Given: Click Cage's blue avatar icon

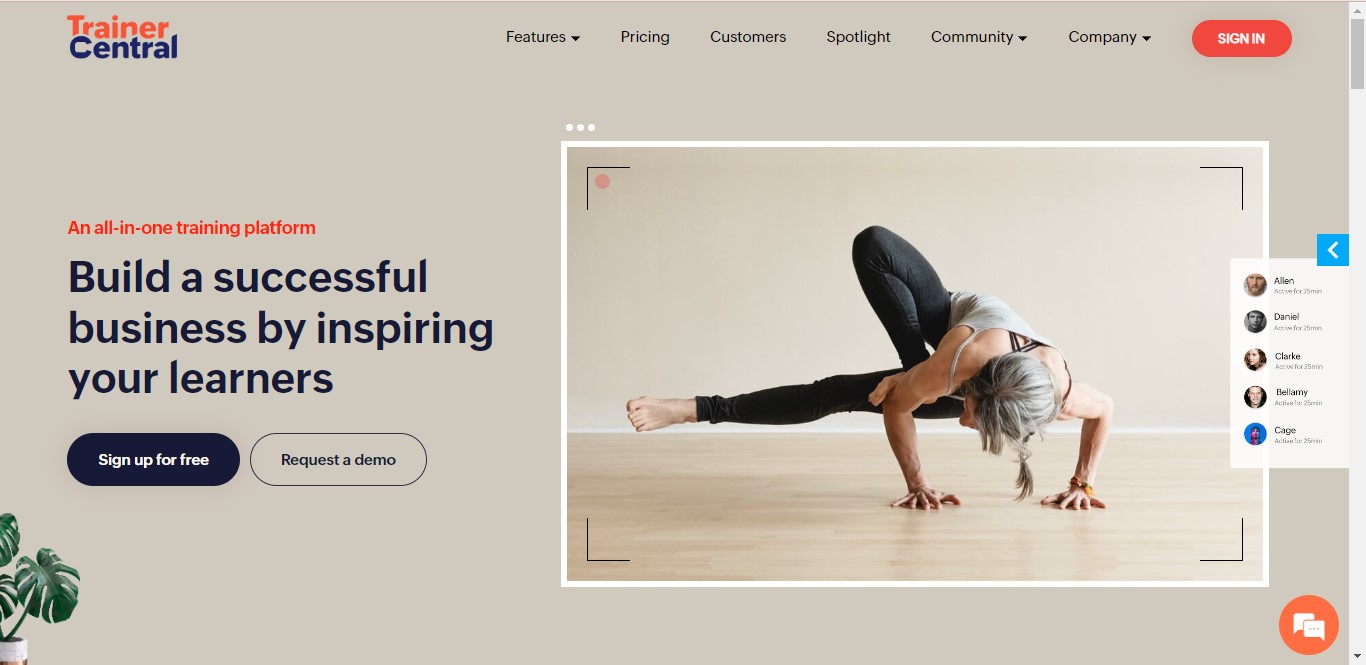Looking at the screenshot, I should tap(1255, 434).
